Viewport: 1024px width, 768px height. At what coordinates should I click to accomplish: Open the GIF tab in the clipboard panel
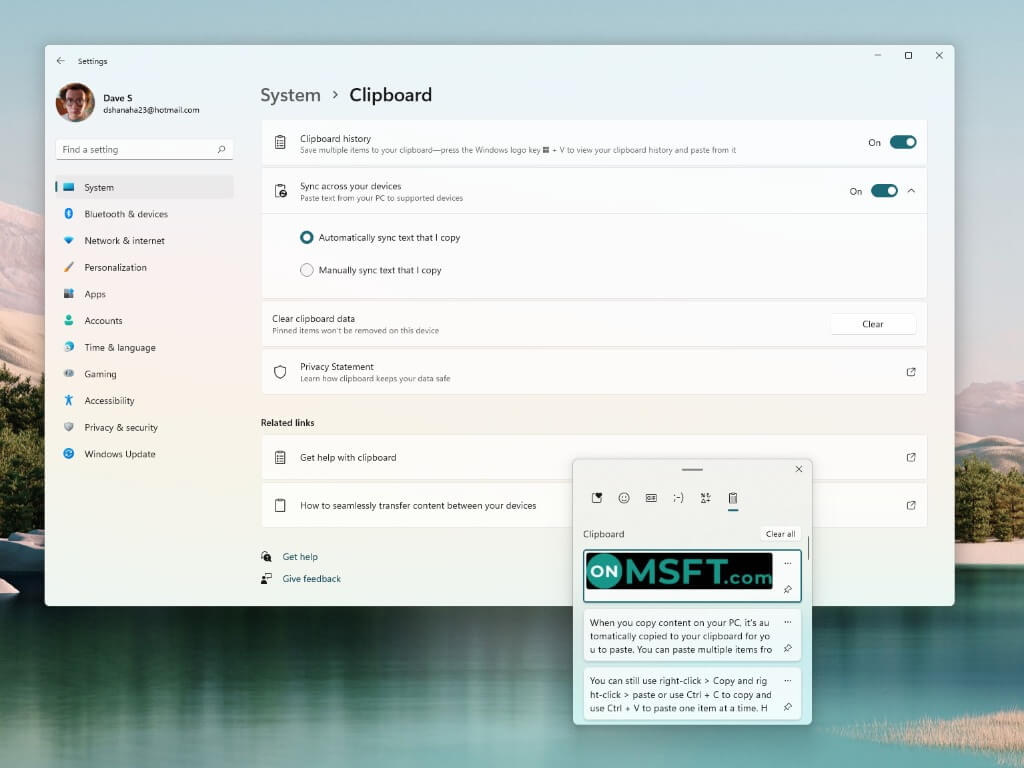[x=651, y=498]
